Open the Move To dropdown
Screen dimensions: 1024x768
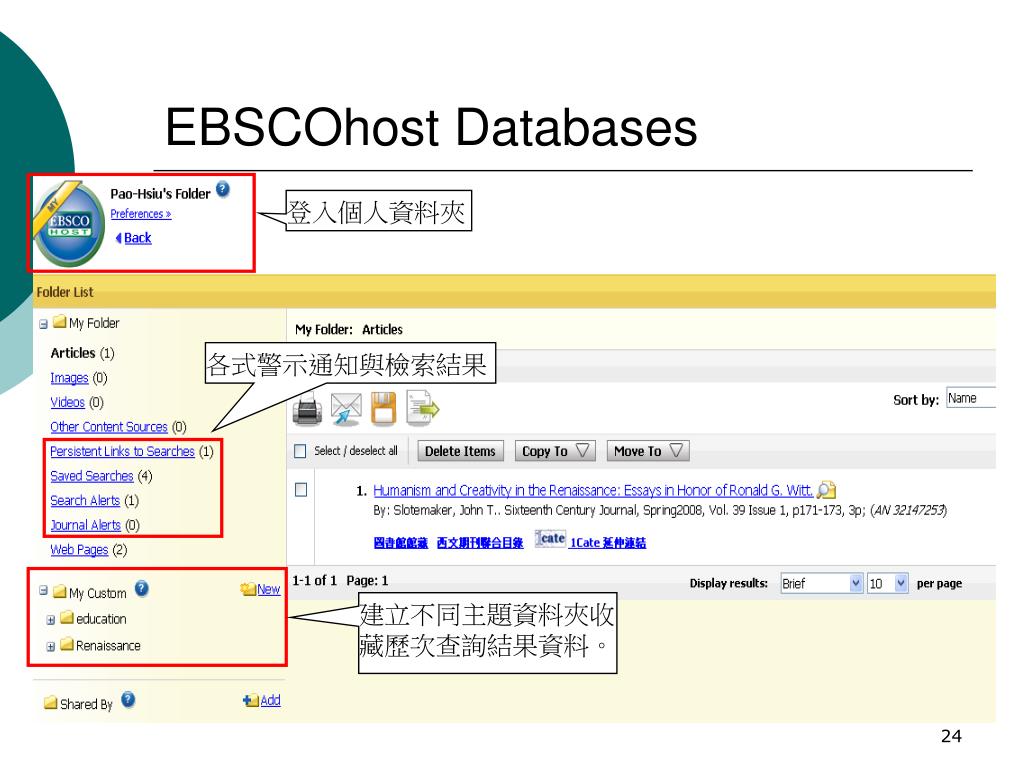[648, 451]
